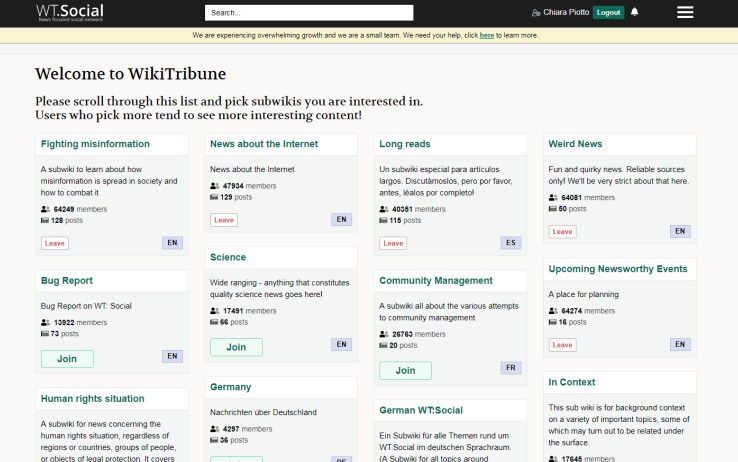
Task: Leave the Weird News subwiki
Action: pos(562,231)
